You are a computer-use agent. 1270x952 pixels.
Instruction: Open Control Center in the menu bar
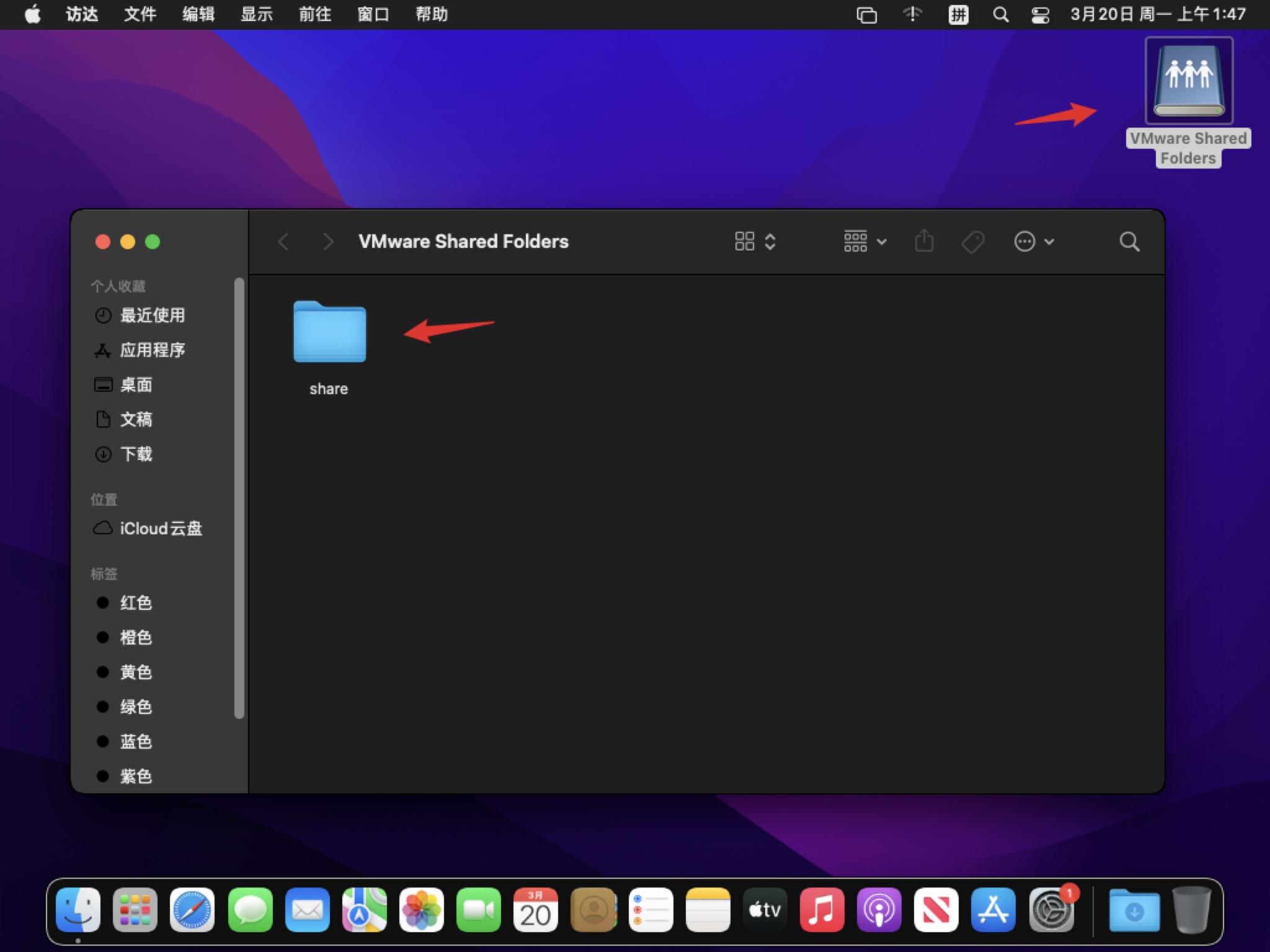tap(1040, 14)
